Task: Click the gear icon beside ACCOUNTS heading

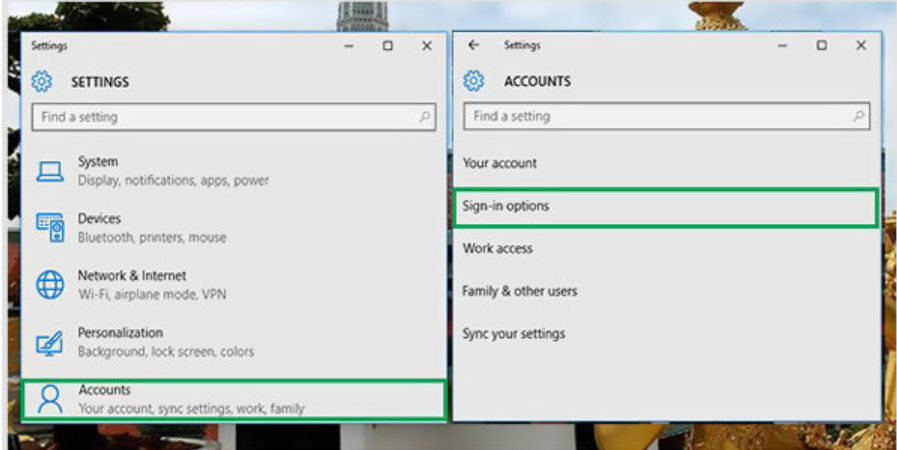Action: tap(474, 81)
